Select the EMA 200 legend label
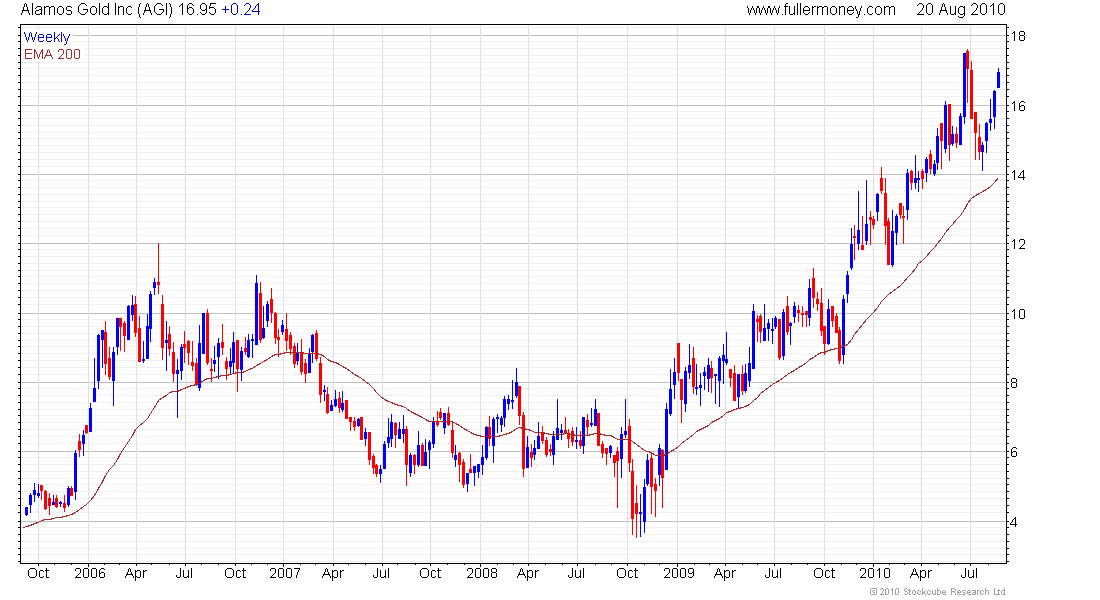This screenshot has height=600, width=1100. point(52,54)
